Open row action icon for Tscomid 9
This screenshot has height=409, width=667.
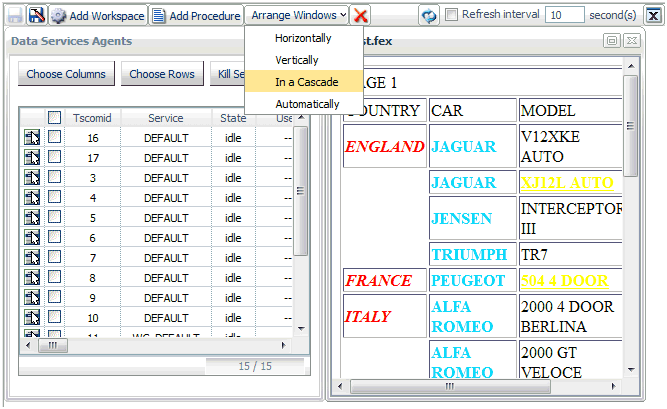32,297
